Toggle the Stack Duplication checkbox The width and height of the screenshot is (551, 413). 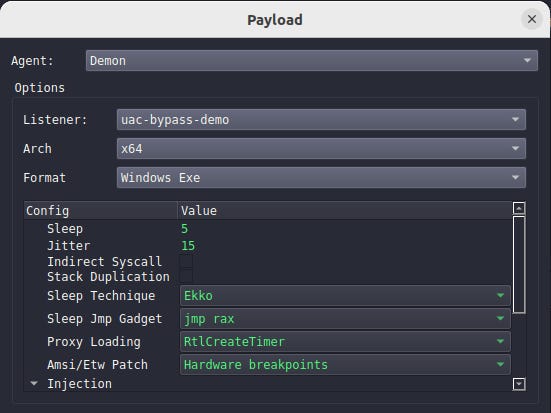[186, 277]
